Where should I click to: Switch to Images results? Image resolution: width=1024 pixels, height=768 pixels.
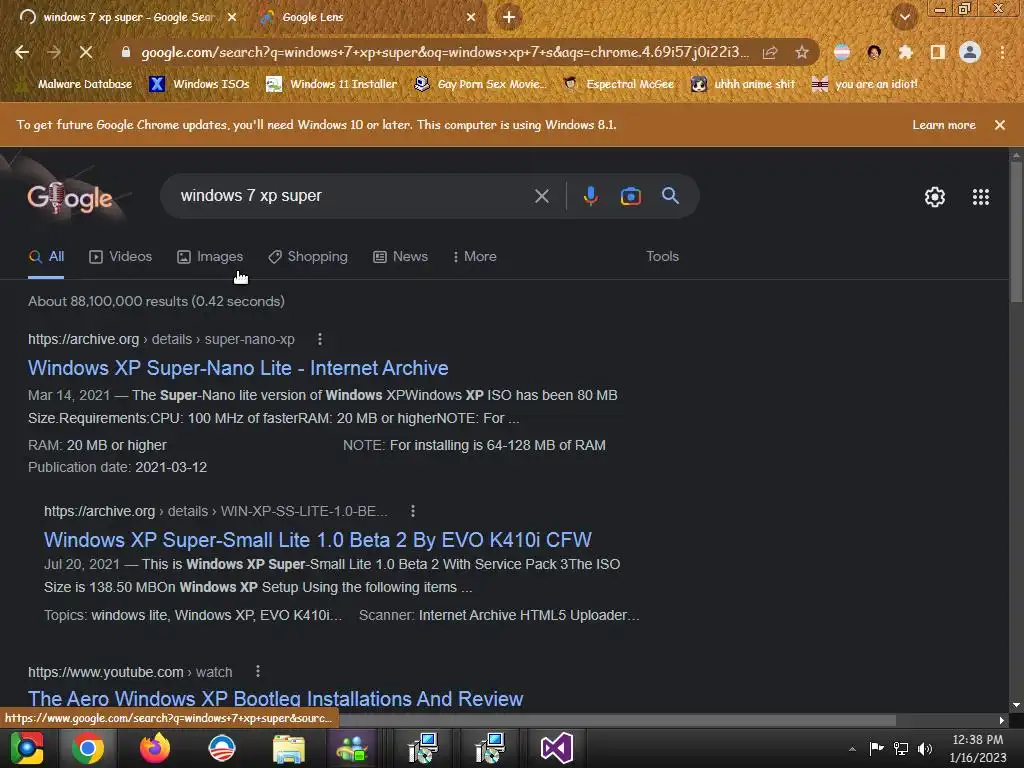click(210, 257)
